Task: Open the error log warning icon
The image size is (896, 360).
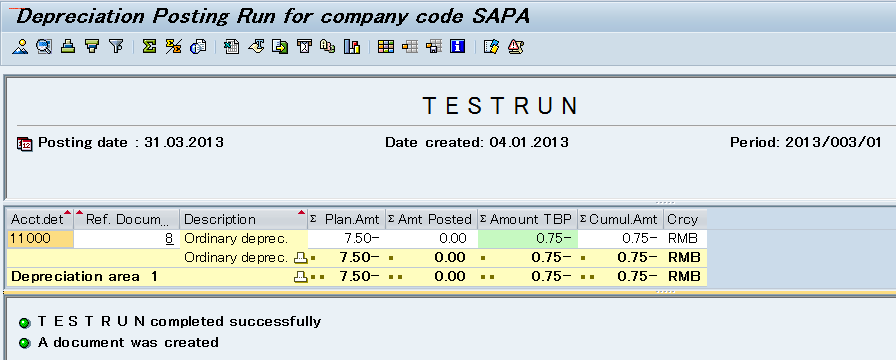Action: [515, 47]
